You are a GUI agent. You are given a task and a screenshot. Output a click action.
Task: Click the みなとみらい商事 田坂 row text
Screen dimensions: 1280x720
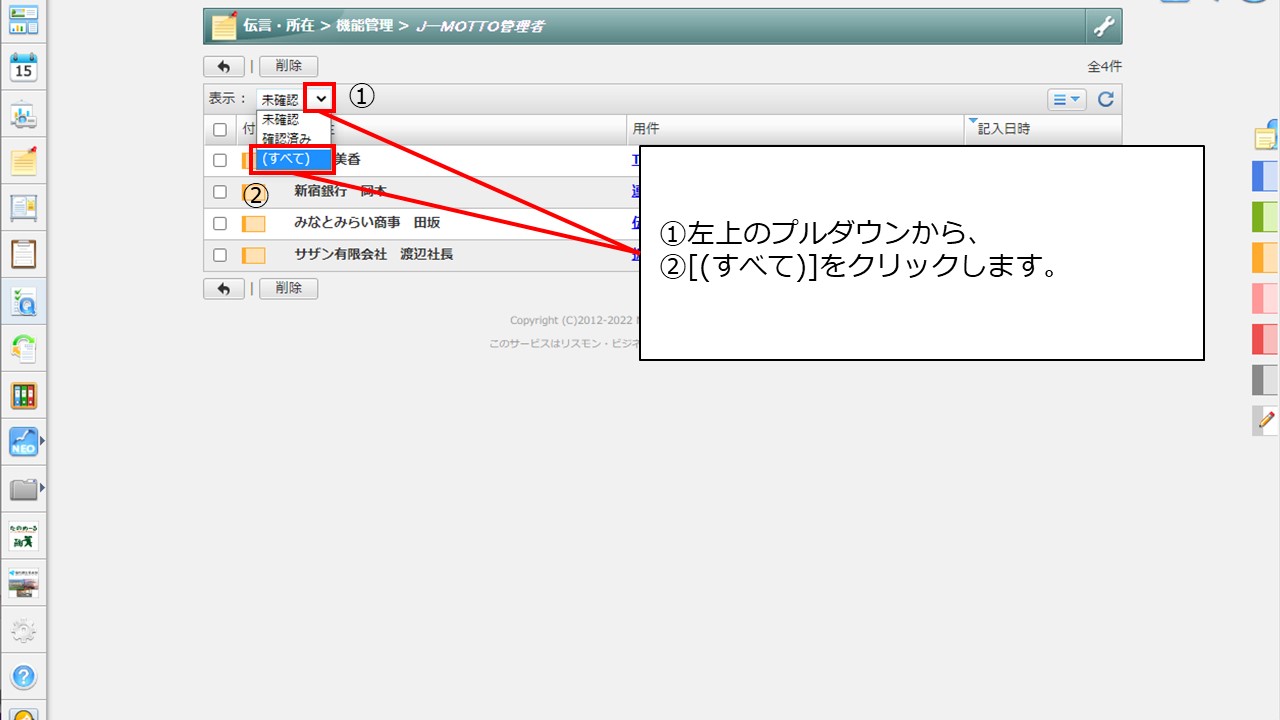(x=367, y=223)
